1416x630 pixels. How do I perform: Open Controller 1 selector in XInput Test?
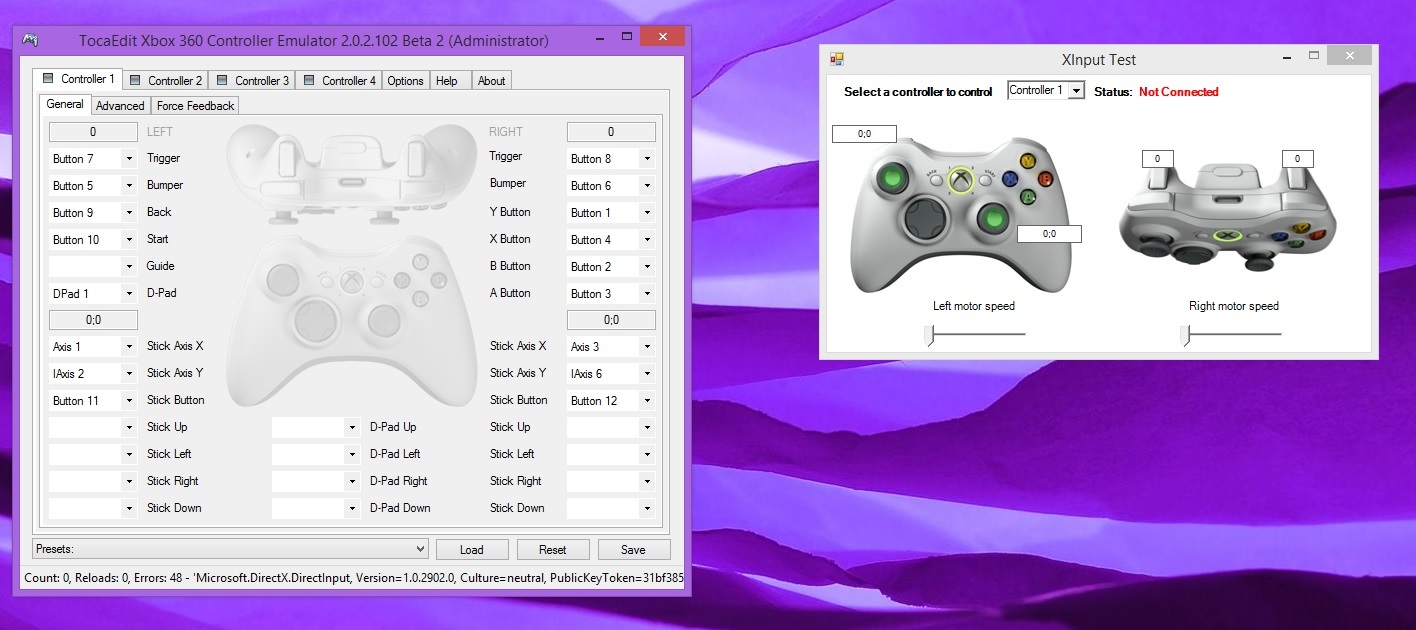click(x=1046, y=90)
